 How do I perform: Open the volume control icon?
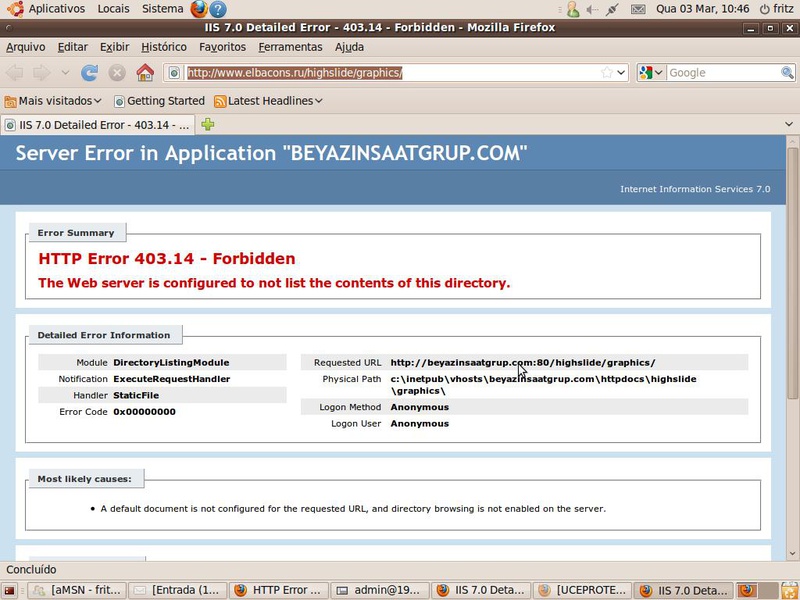click(x=592, y=9)
